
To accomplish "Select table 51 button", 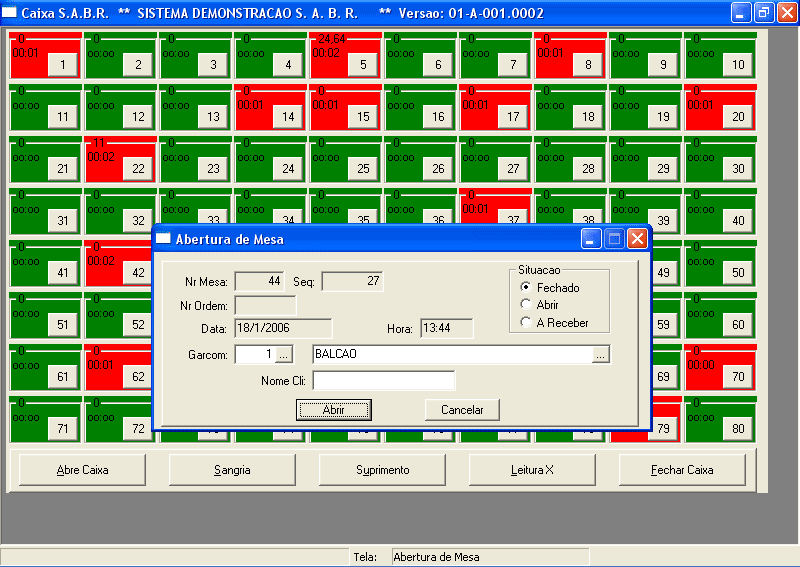I will 63,325.
